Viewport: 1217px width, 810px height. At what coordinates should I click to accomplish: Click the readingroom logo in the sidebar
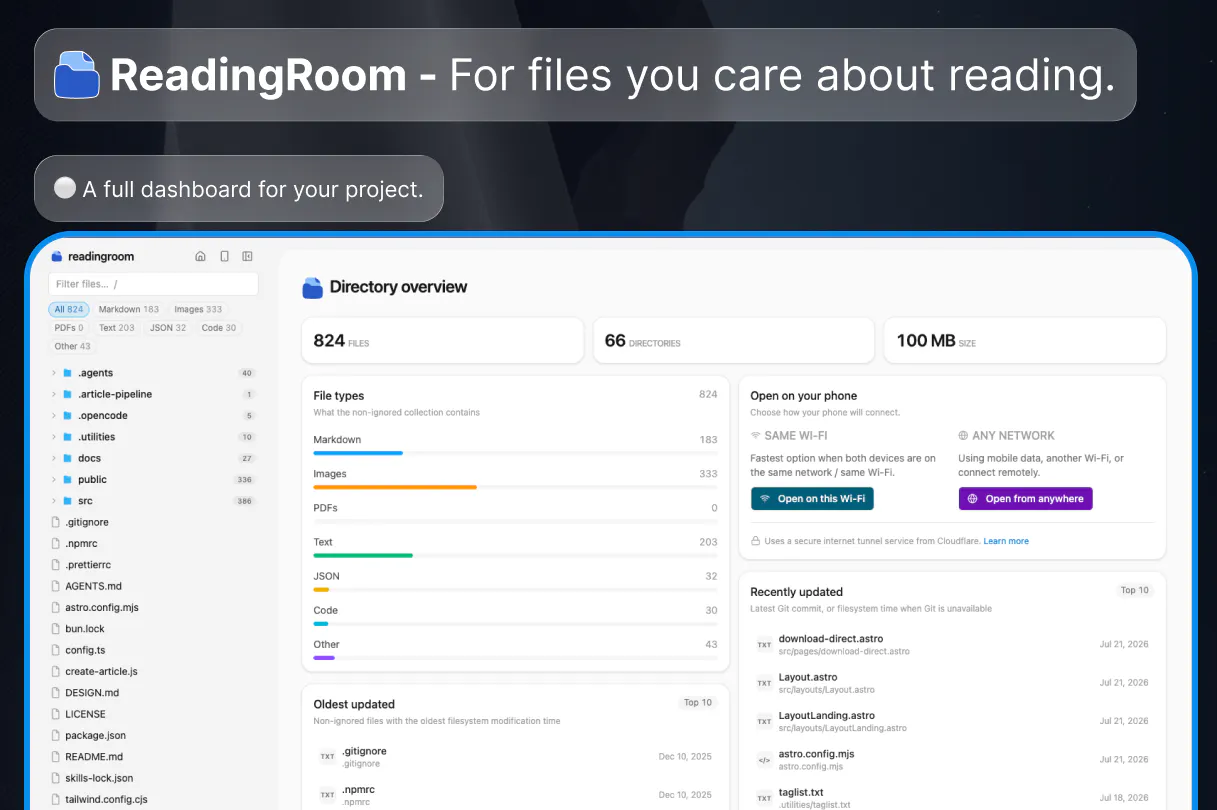coord(57,257)
